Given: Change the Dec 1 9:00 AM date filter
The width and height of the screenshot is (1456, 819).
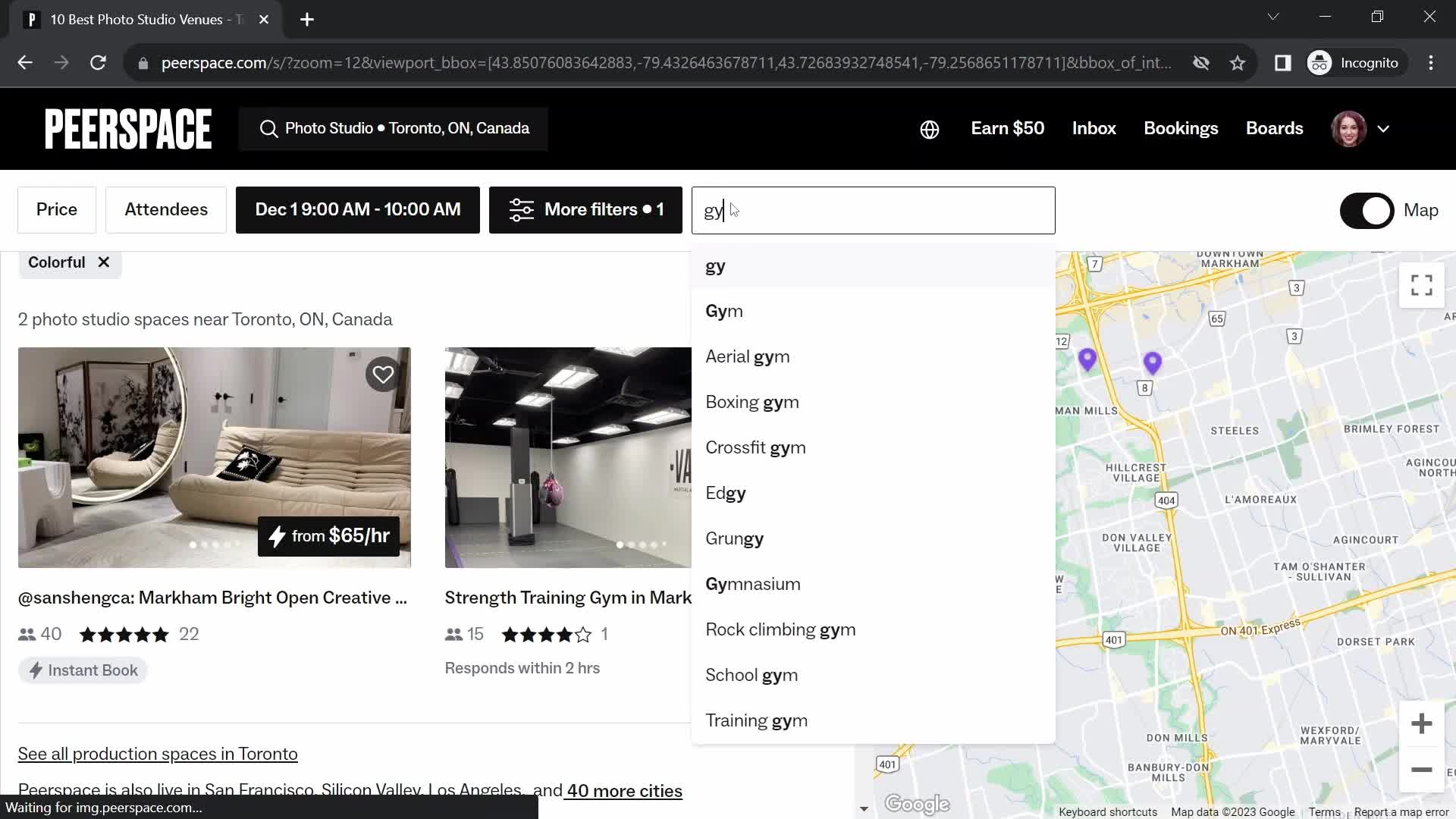Looking at the screenshot, I should pyautogui.click(x=358, y=210).
